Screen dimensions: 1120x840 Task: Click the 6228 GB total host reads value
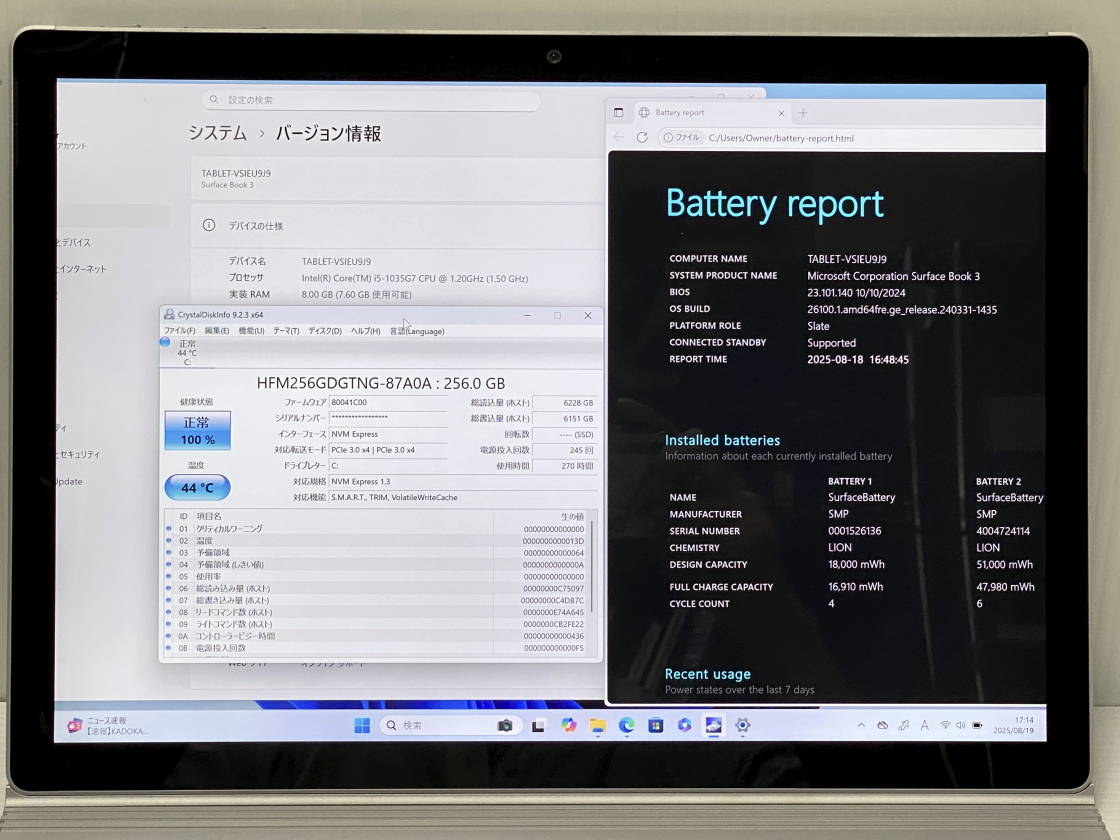(x=564, y=403)
